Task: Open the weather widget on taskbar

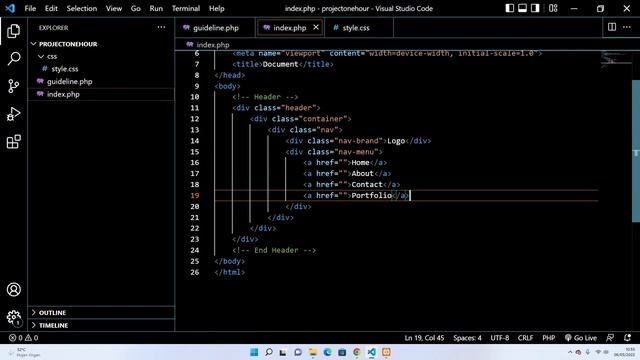Action: (x=24, y=352)
